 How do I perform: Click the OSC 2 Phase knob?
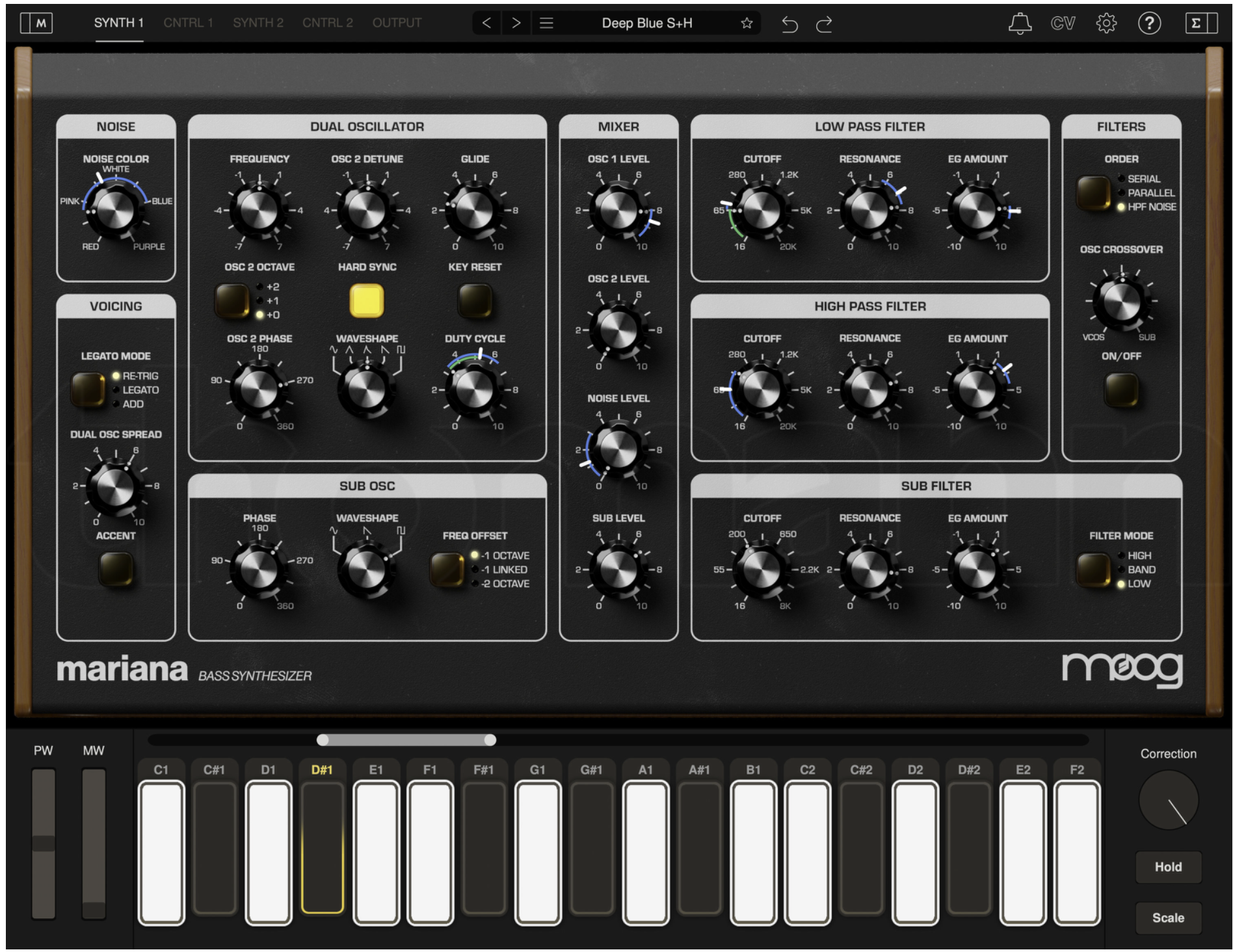pos(259,390)
